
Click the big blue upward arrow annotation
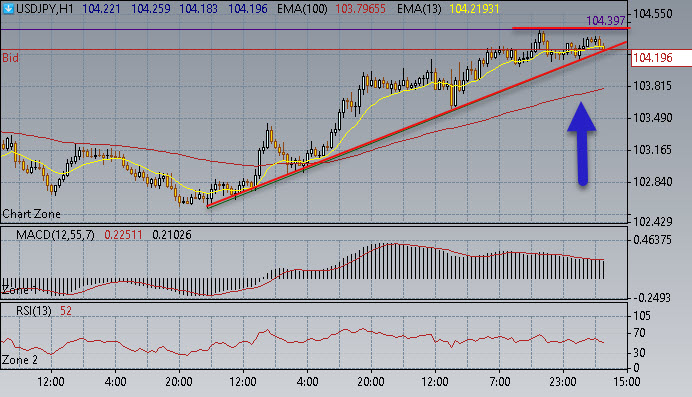tap(582, 144)
